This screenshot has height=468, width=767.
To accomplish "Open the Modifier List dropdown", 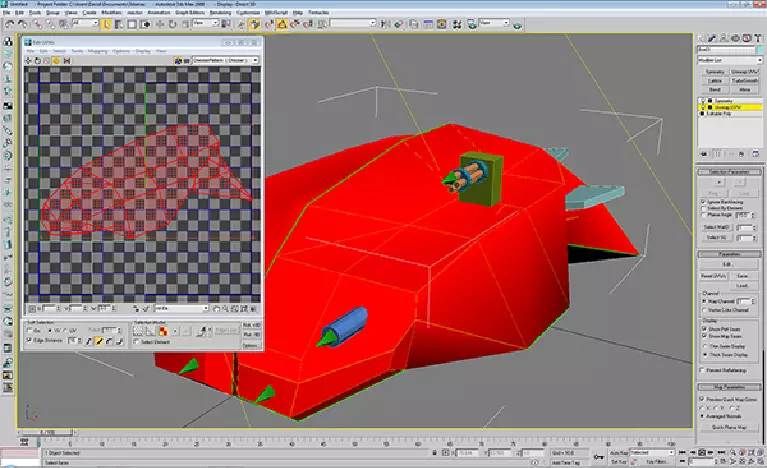I will point(729,60).
